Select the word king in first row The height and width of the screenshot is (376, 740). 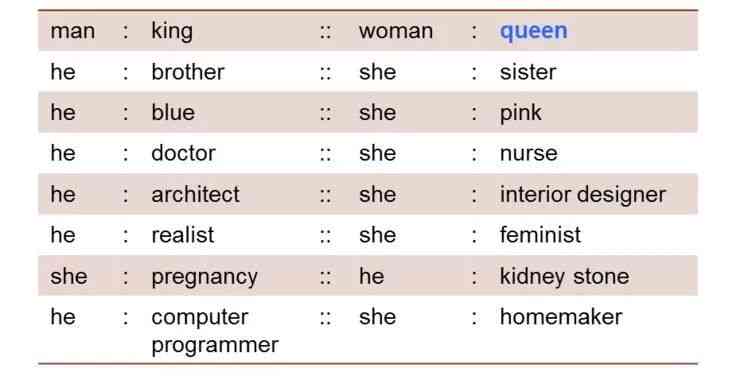click(172, 32)
